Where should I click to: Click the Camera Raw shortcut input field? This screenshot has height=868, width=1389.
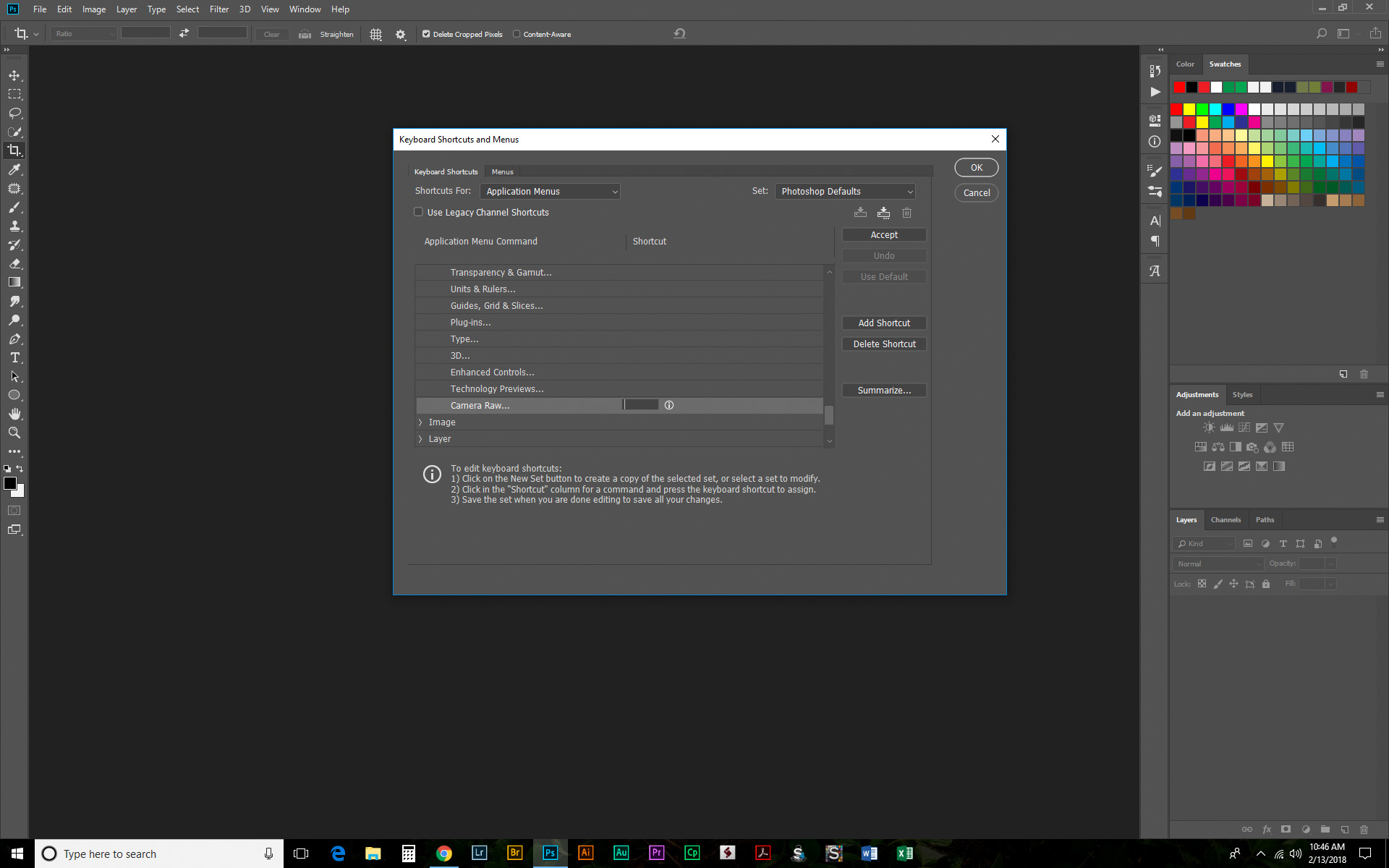pos(641,405)
